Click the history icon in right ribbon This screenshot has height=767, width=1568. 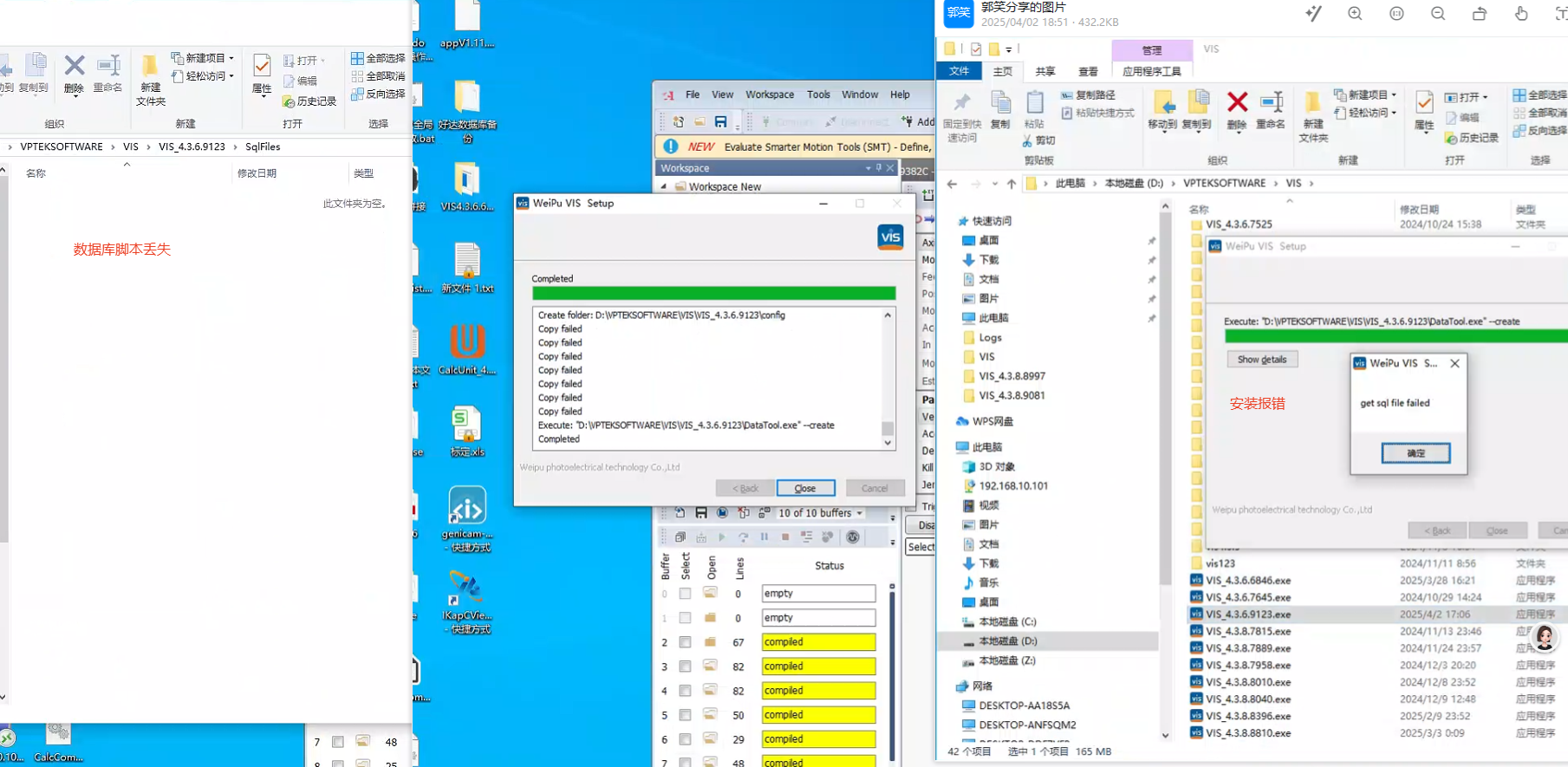[x=1451, y=139]
